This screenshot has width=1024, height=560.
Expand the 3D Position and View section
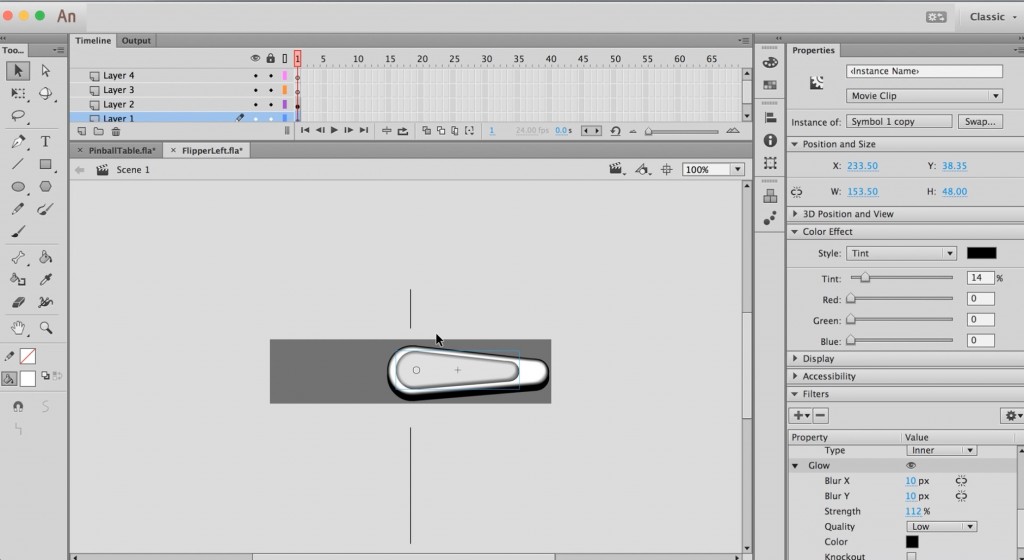point(795,214)
